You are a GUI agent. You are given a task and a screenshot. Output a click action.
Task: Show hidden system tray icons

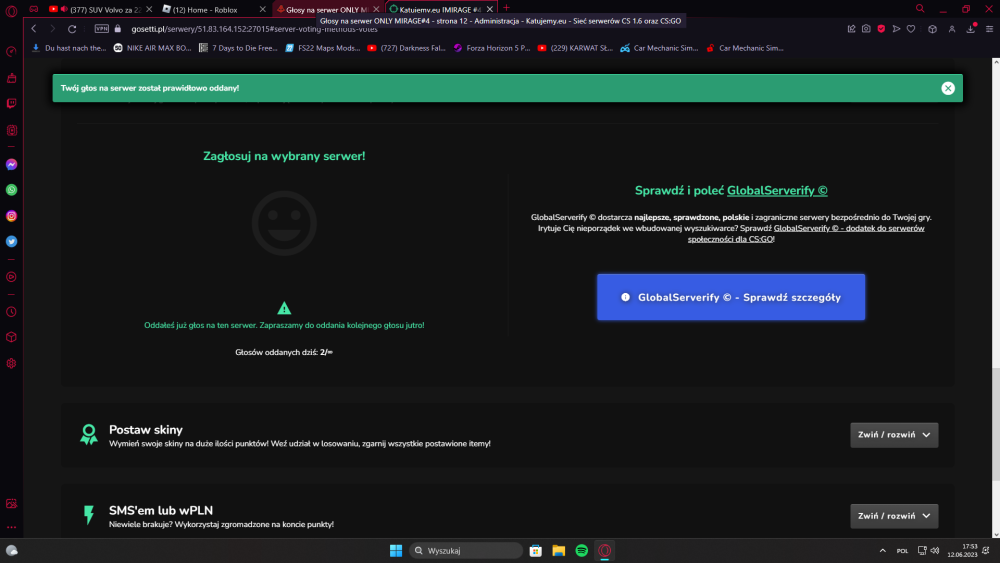(x=883, y=550)
